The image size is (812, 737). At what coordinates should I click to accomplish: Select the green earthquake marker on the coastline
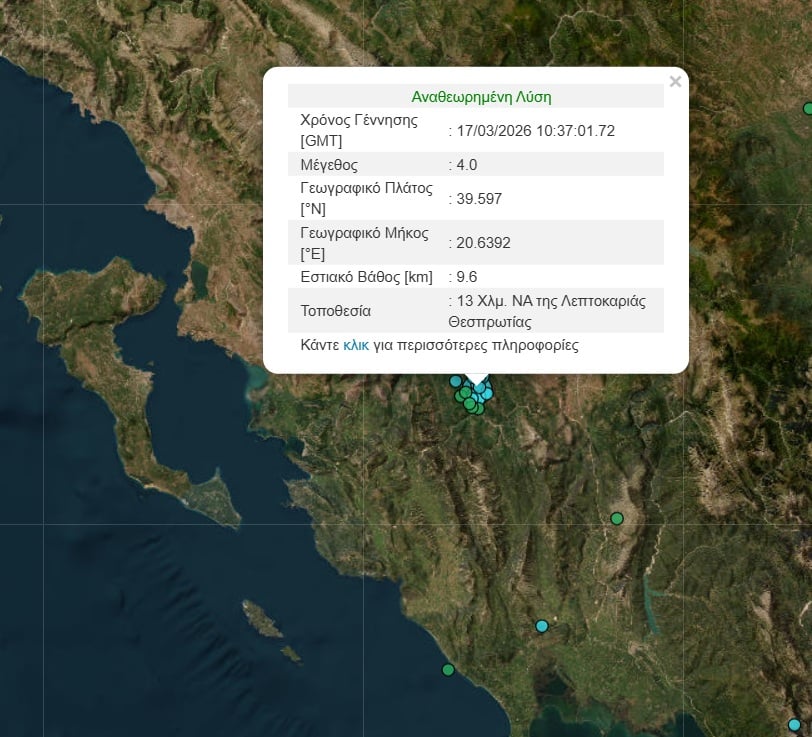point(448,669)
